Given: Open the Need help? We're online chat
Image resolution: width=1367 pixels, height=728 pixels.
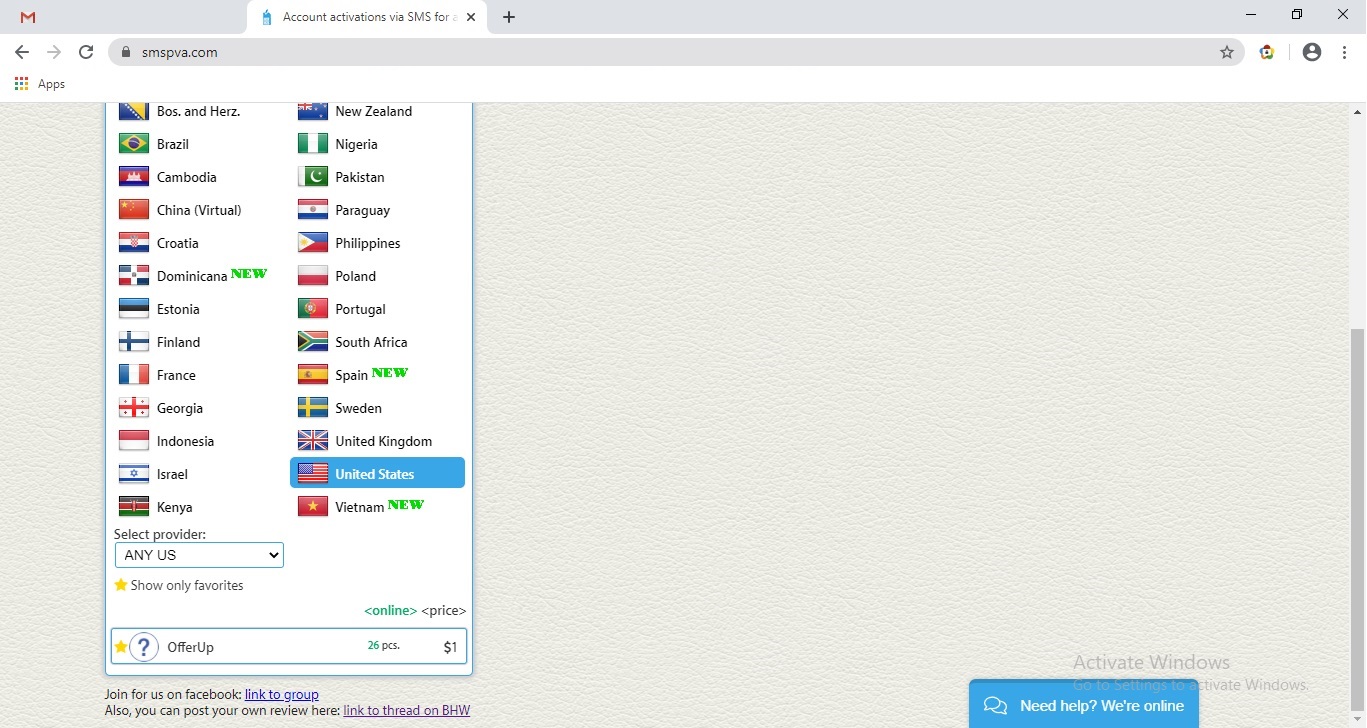Looking at the screenshot, I should click(x=1084, y=705).
